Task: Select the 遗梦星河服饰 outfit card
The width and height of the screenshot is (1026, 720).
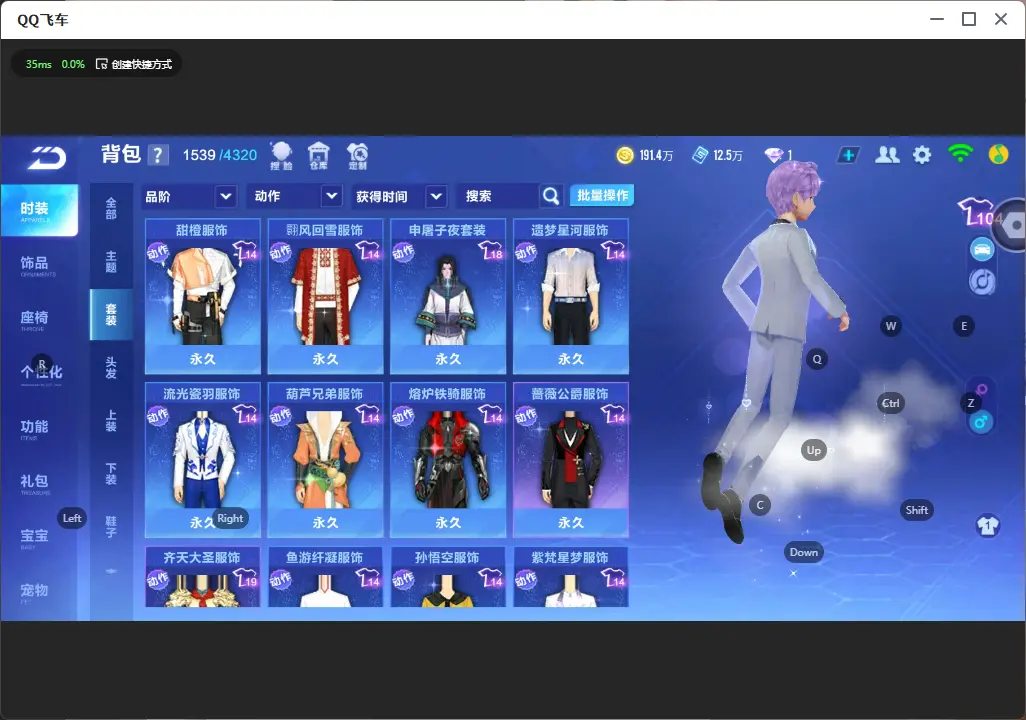Action: point(571,297)
